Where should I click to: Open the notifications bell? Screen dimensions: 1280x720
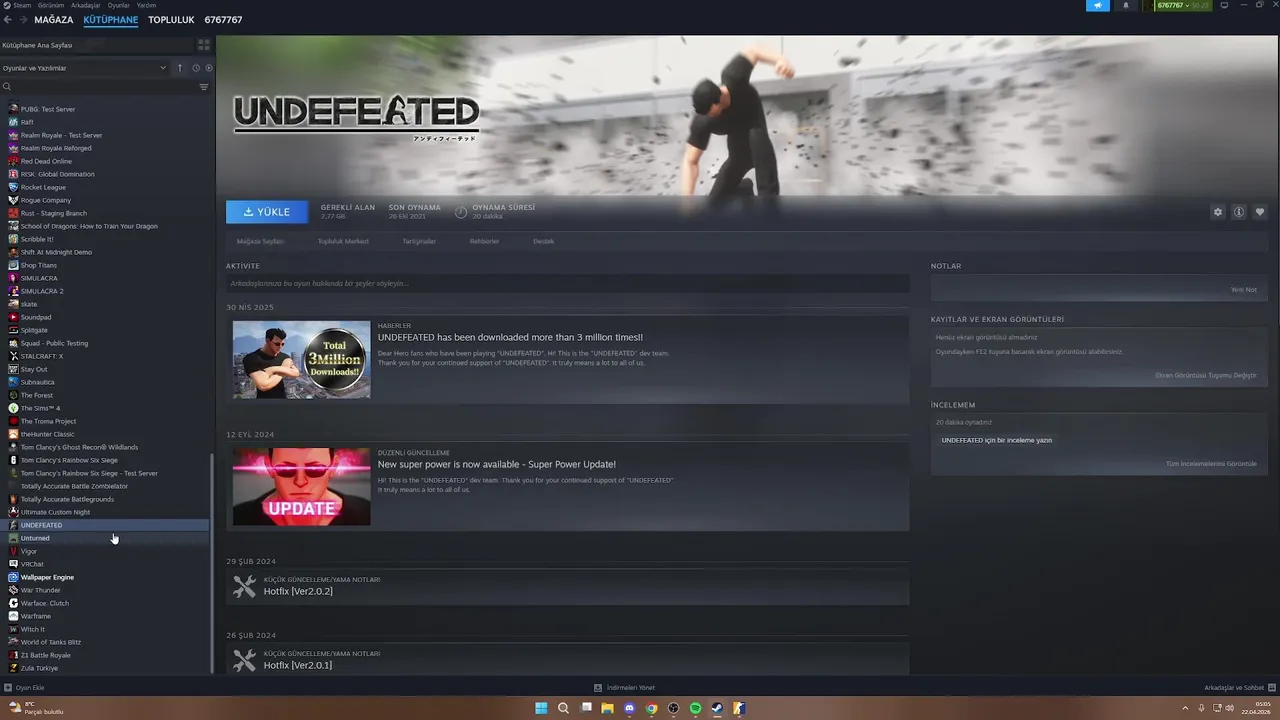(x=1125, y=5)
